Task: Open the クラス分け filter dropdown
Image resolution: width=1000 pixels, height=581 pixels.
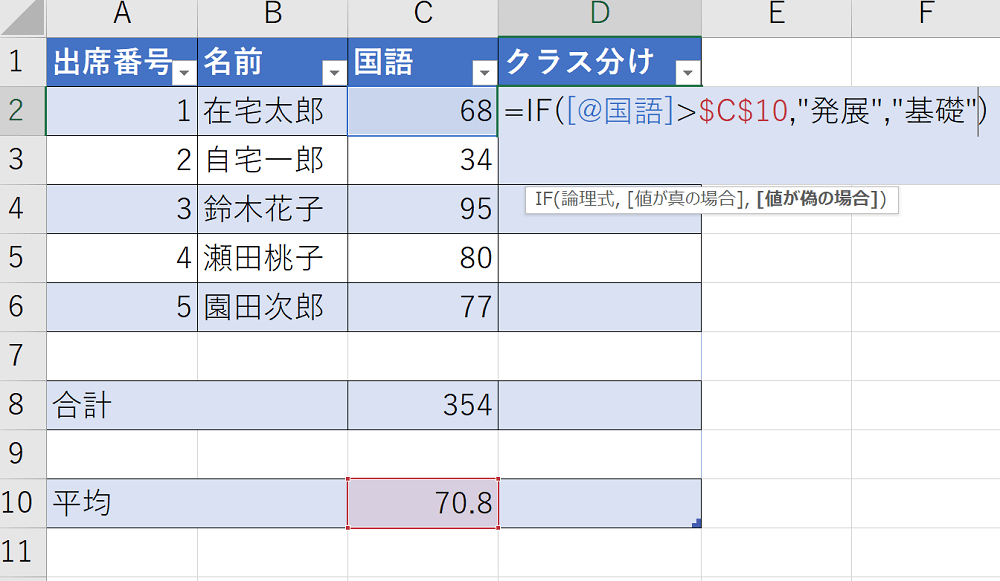Action: 687,73
